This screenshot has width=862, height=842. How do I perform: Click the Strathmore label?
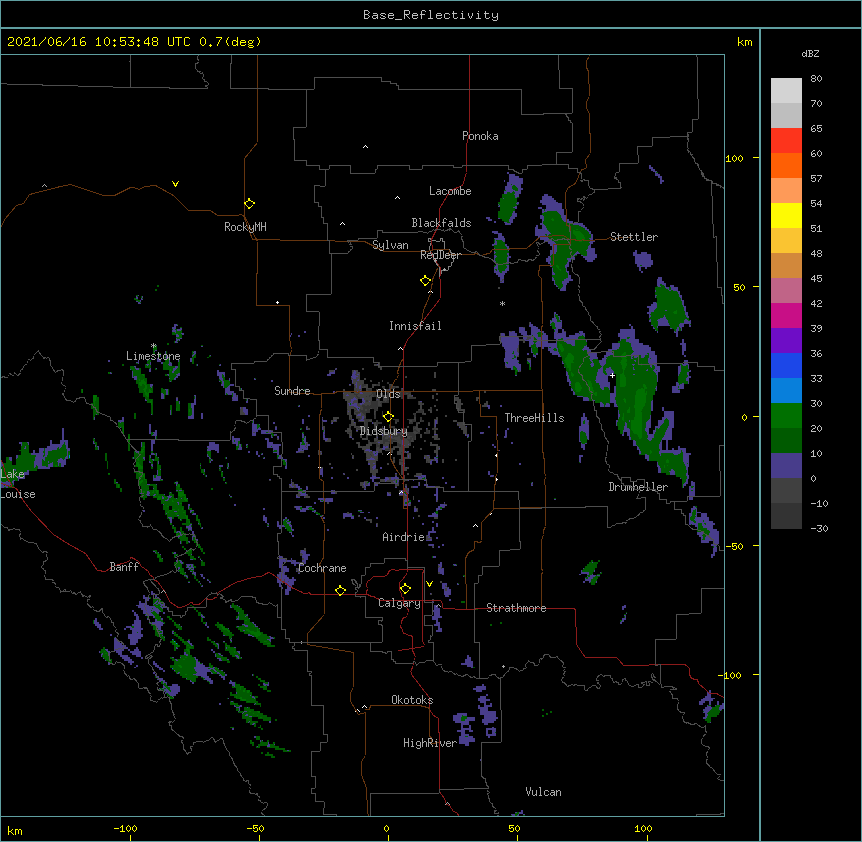(x=516, y=608)
